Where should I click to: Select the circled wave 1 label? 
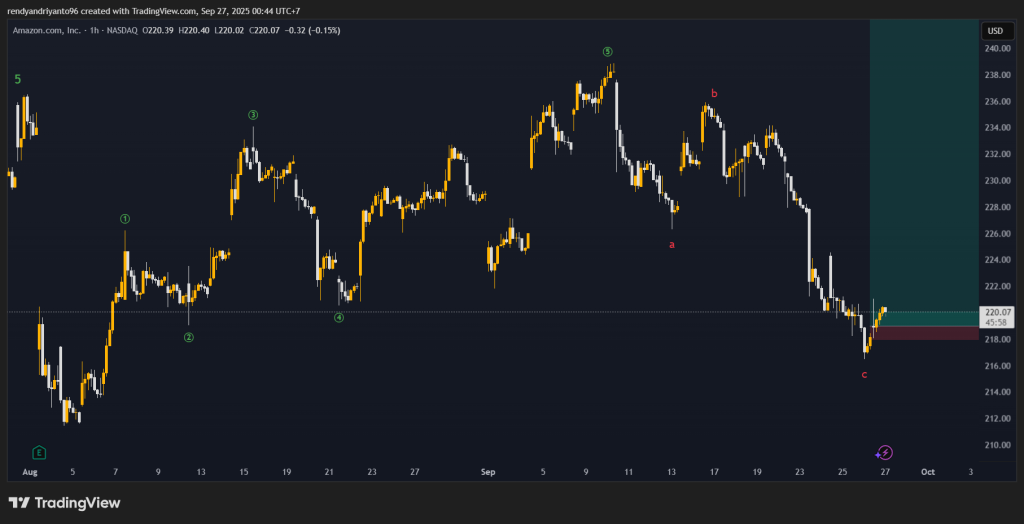pyautogui.click(x=125, y=218)
